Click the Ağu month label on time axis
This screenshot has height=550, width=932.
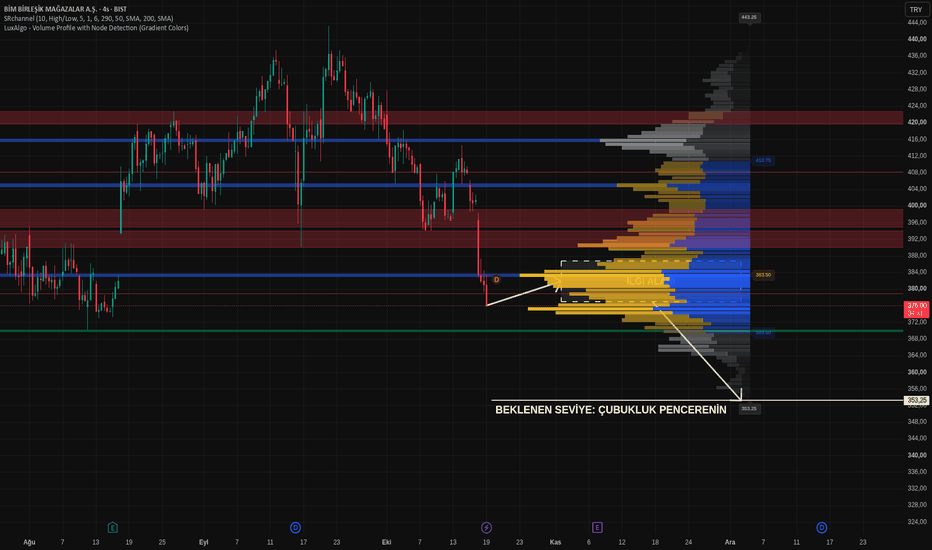[29, 542]
